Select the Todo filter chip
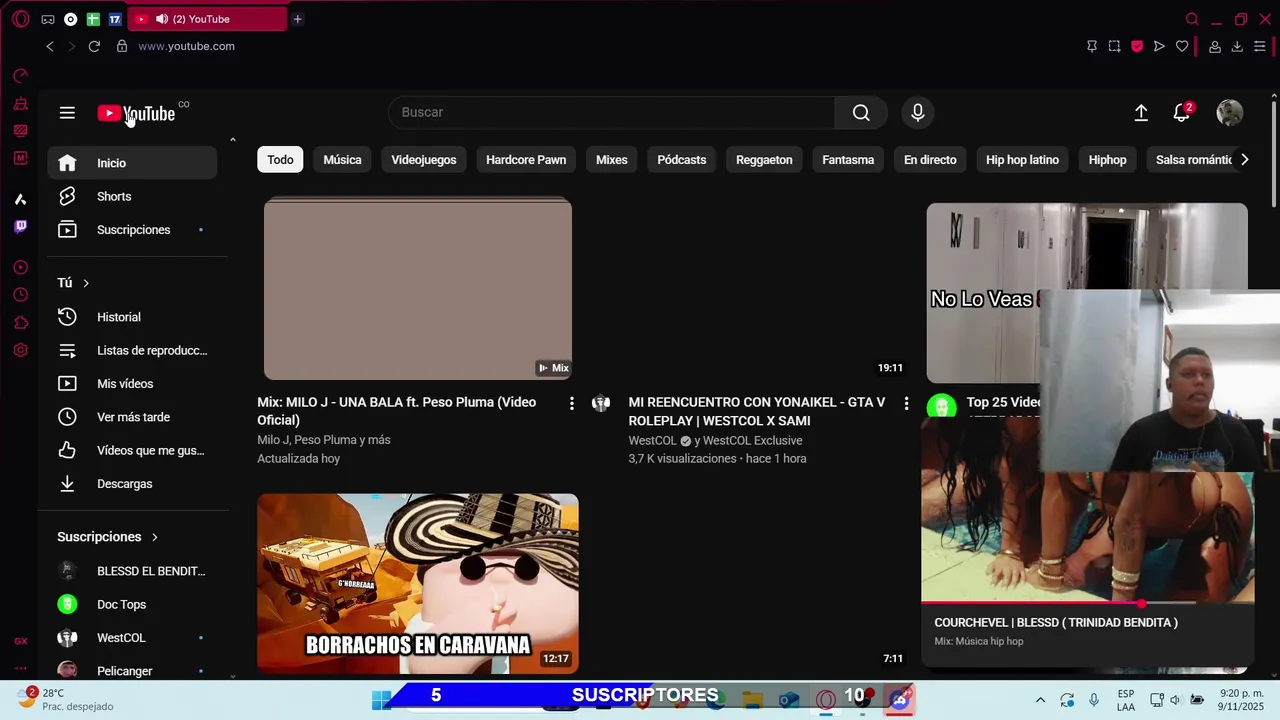This screenshot has width=1280, height=720. [x=280, y=160]
